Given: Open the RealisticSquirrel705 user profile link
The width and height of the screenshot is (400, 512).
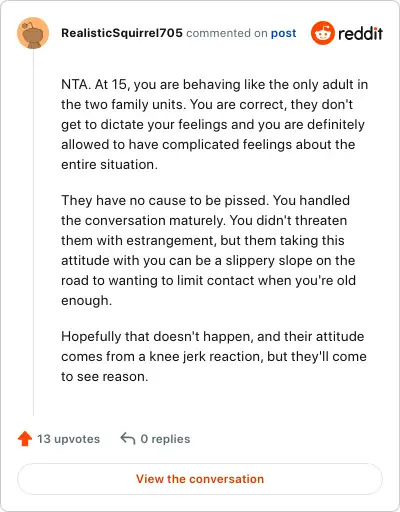Looking at the screenshot, I should 122,33.
